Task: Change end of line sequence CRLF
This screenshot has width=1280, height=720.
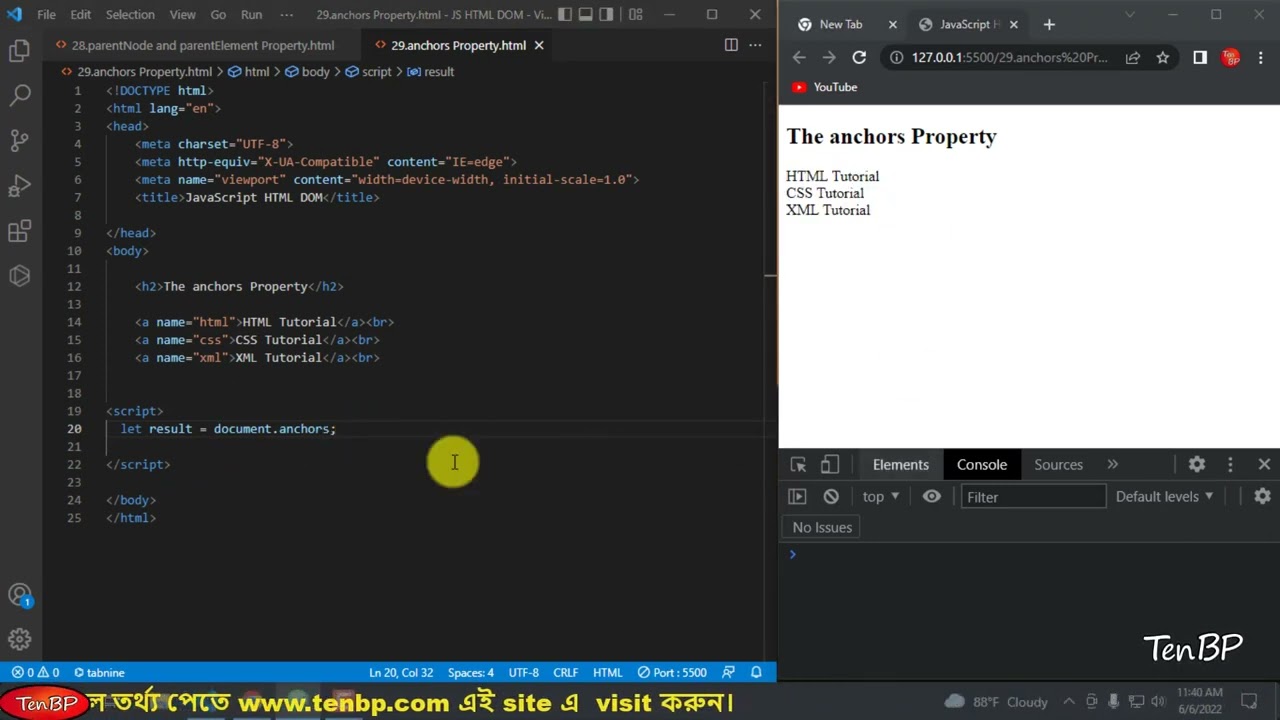Action: [566, 673]
